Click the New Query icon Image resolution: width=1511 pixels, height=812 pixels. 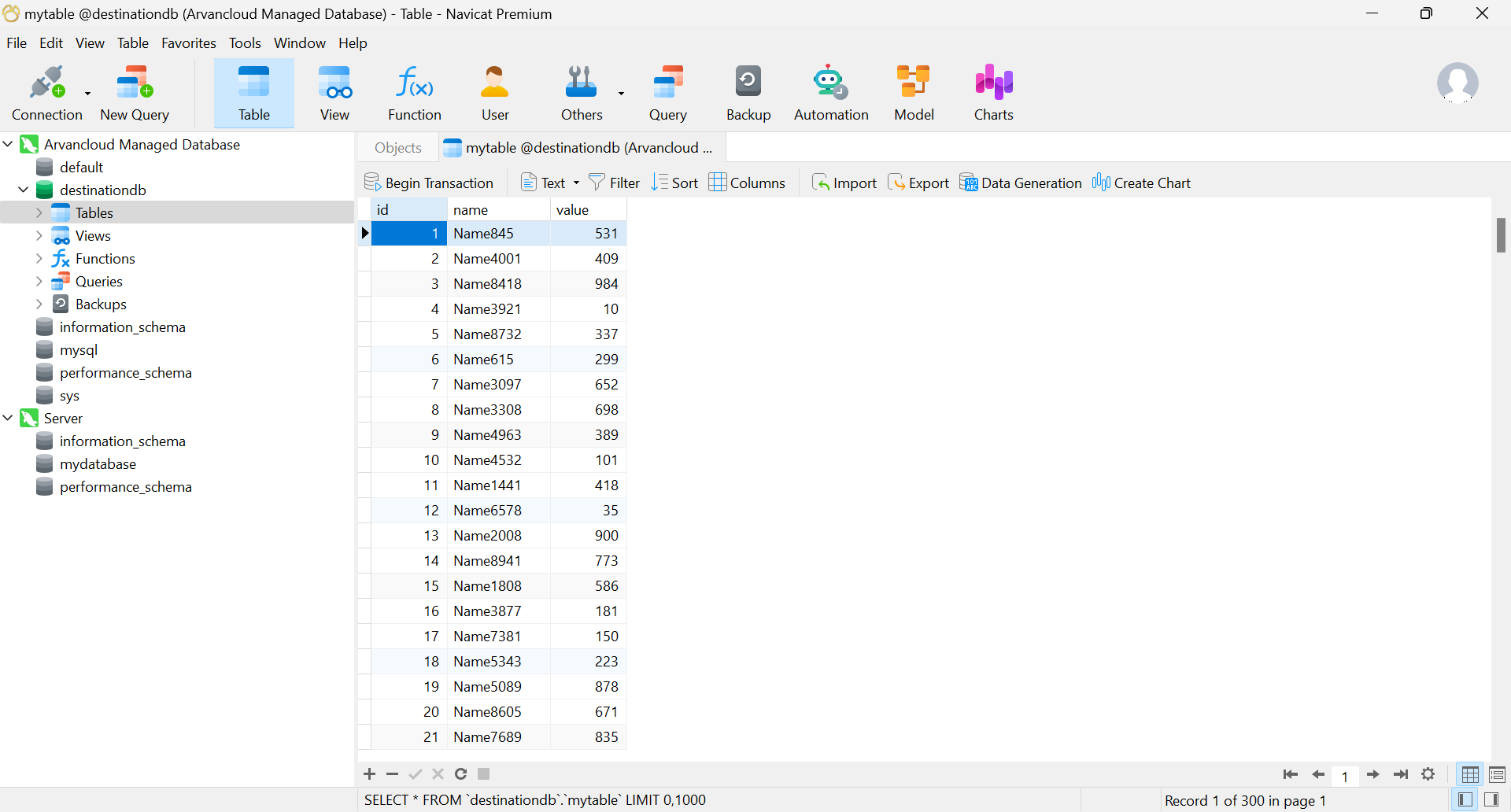point(135,93)
